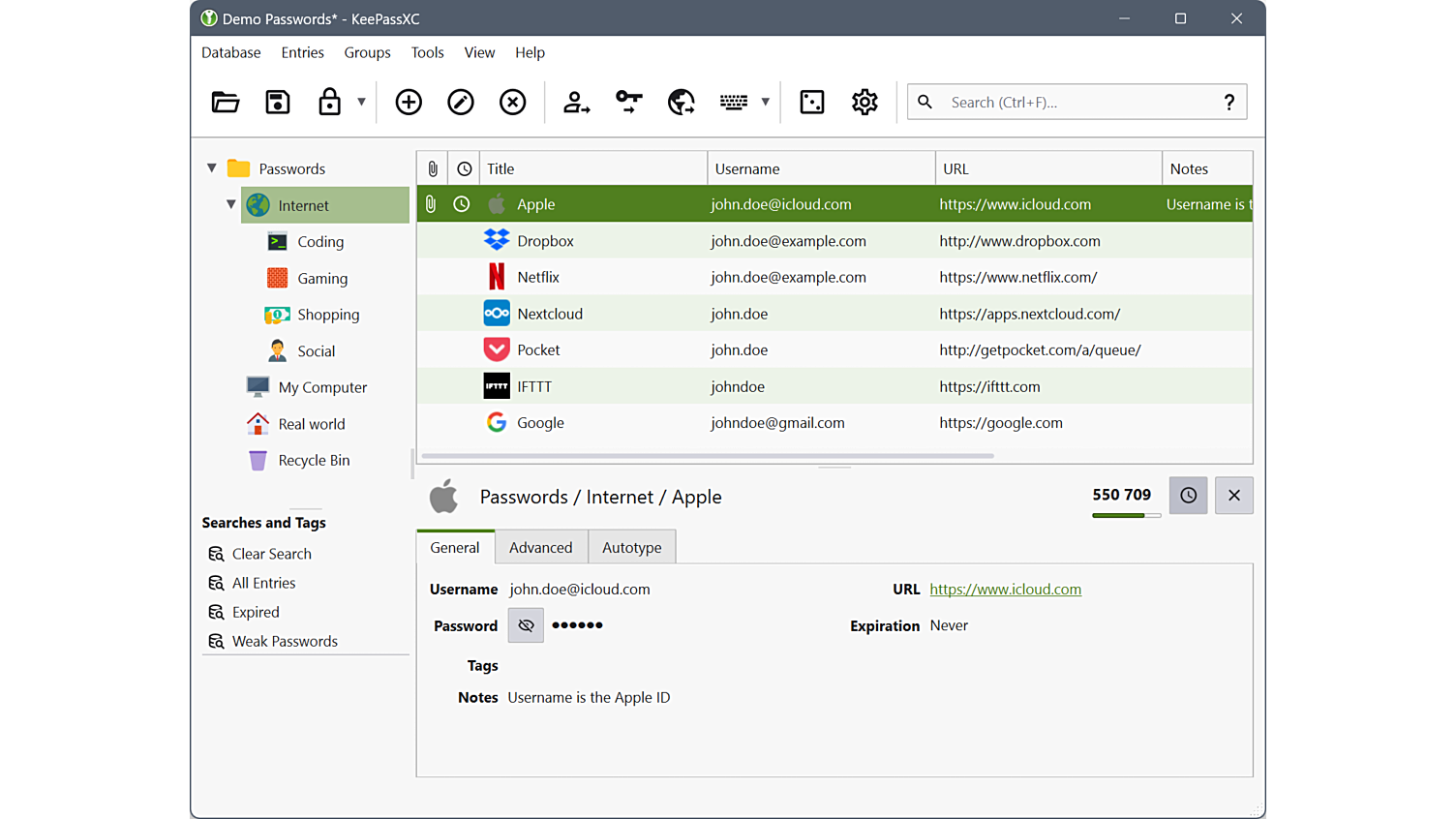1456x819 pixels.
Task: Open the password generator dice icon
Action: tap(812, 102)
